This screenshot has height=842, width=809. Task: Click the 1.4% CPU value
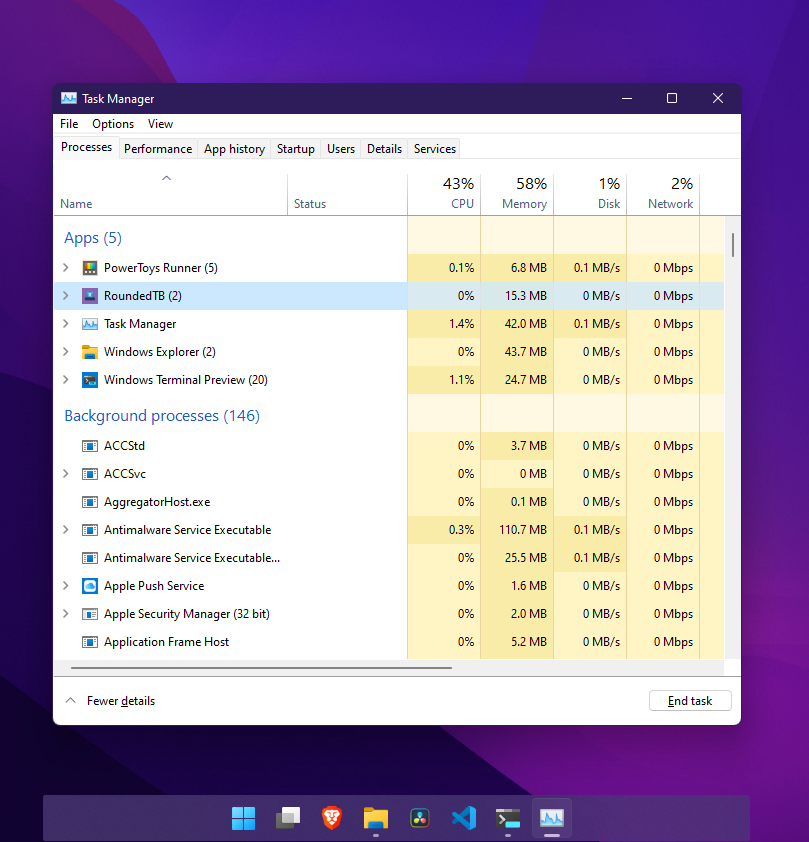(461, 324)
